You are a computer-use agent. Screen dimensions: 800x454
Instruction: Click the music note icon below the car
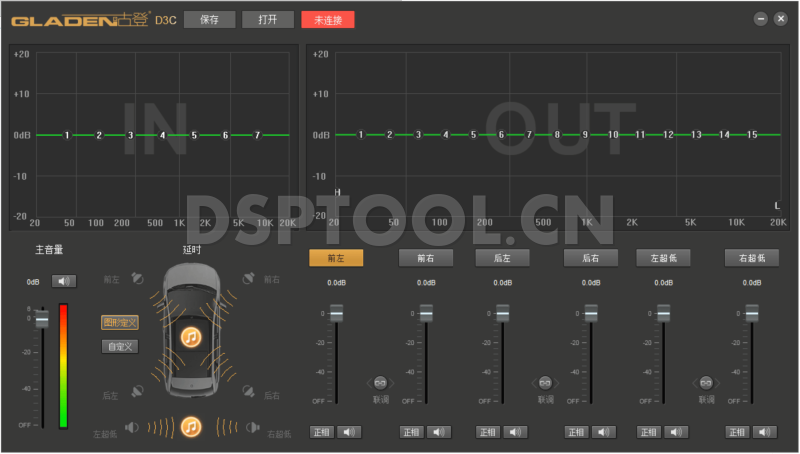pyautogui.click(x=191, y=427)
